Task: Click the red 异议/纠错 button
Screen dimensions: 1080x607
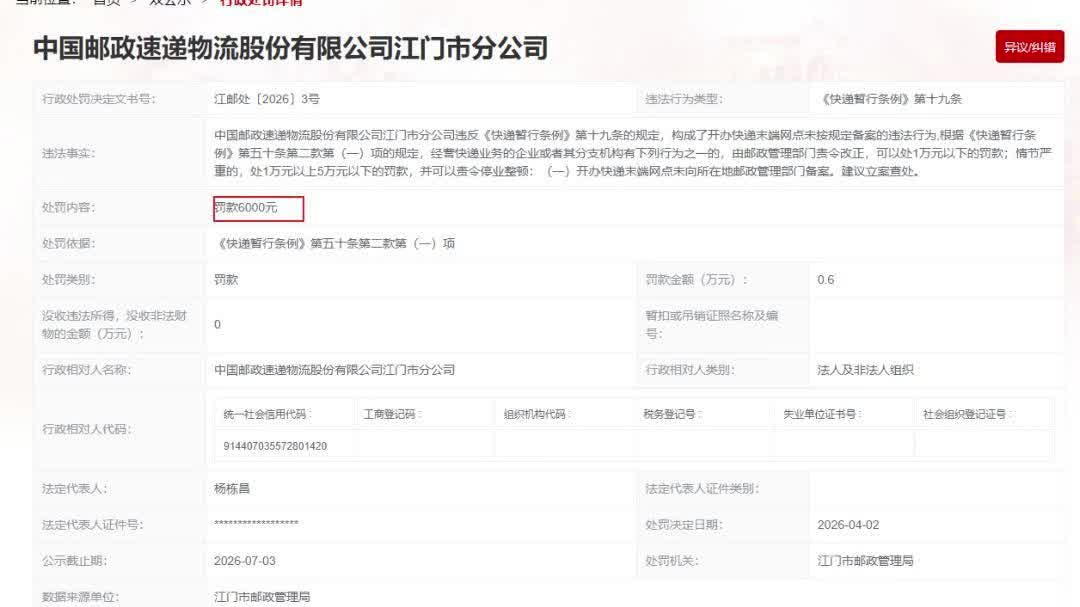Action: point(1029,47)
